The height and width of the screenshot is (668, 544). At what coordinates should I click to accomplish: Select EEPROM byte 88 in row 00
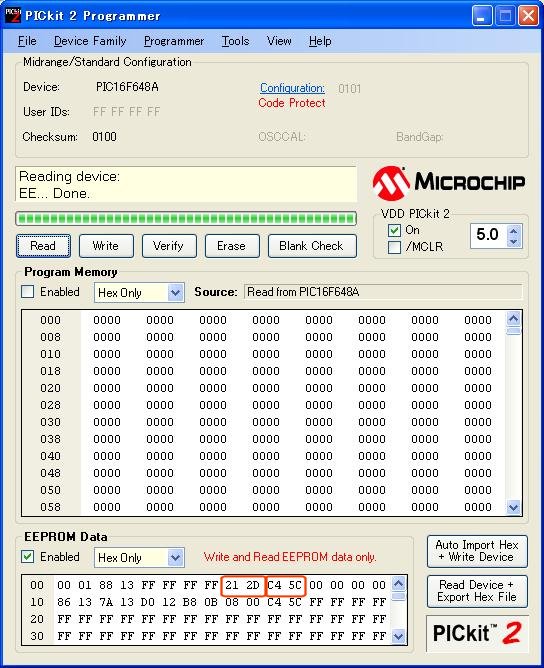click(x=106, y=585)
